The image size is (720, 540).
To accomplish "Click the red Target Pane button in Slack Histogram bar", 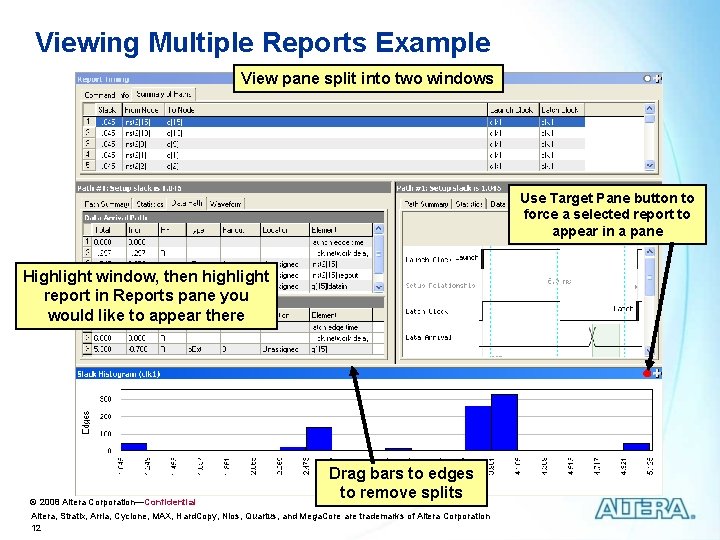I will tap(647, 374).
